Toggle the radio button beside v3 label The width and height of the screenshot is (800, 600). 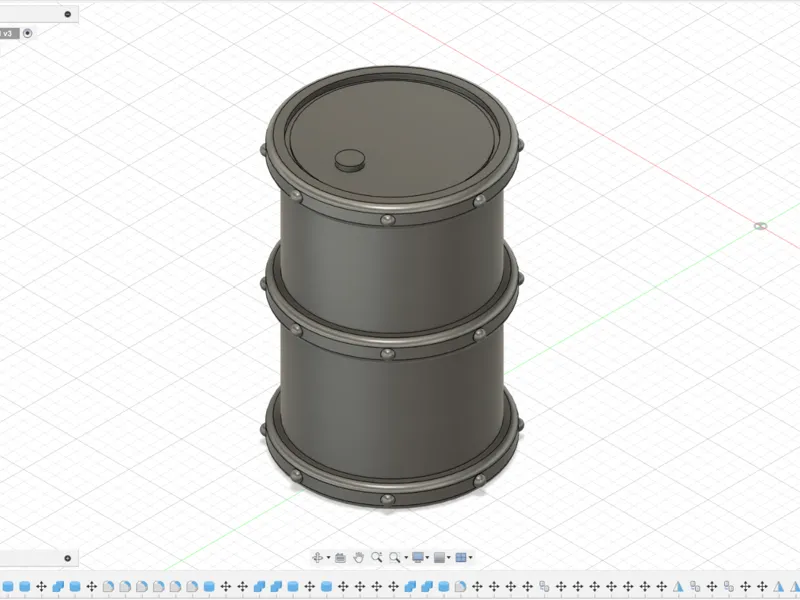[28, 34]
